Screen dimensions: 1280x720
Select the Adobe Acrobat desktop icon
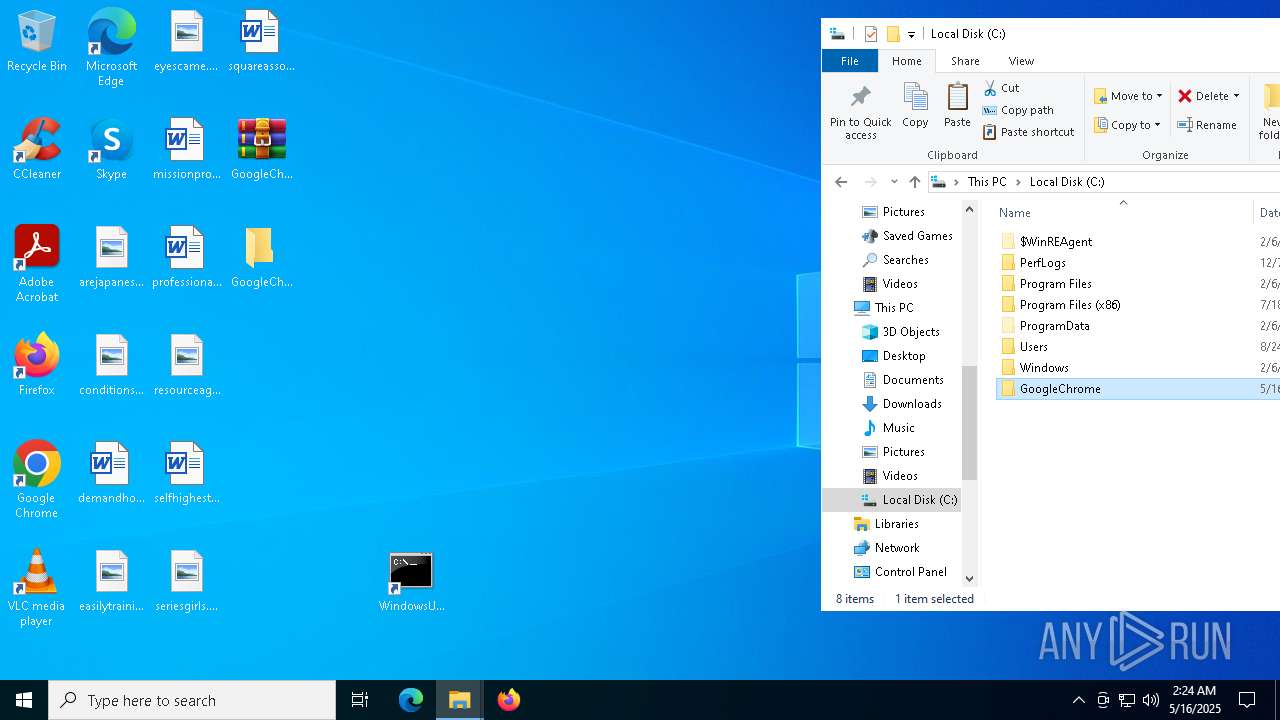[x=37, y=264]
